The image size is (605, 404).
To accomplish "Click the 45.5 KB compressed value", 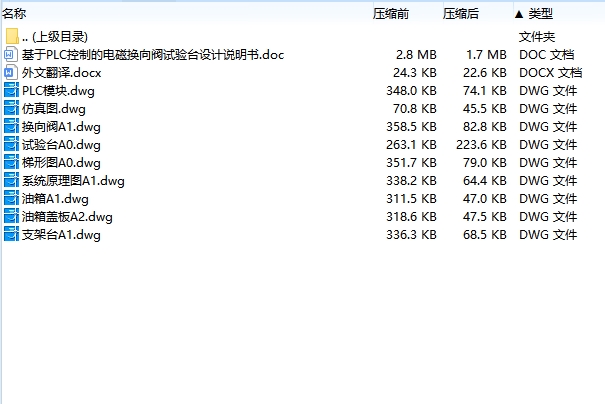I will pyautogui.click(x=485, y=109).
